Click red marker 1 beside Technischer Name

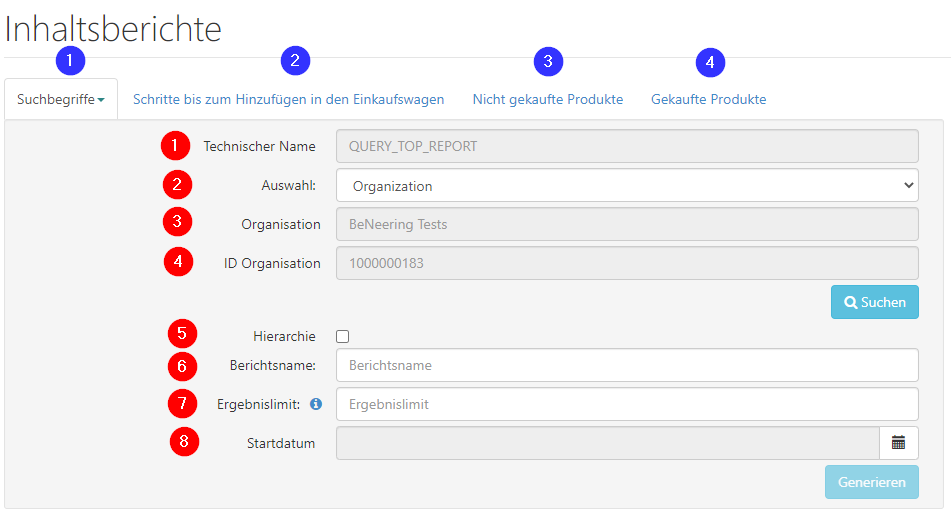(x=175, y=146)
